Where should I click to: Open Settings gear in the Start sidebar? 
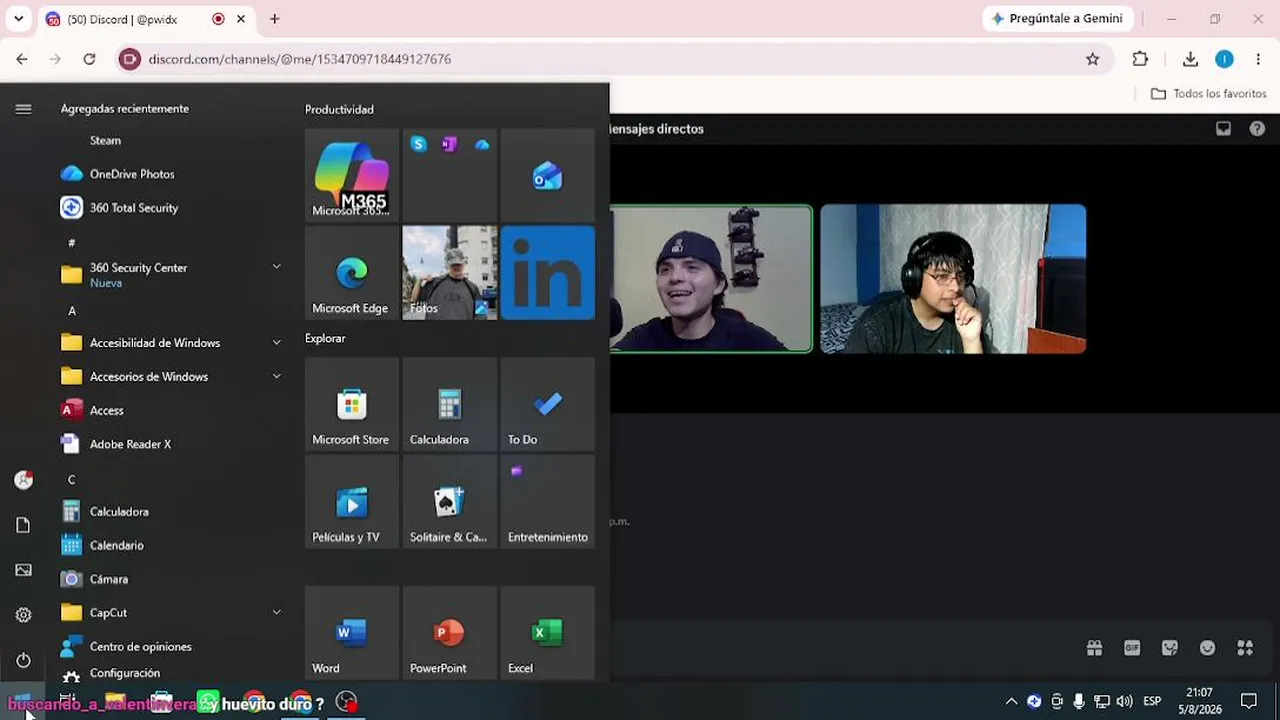23,615
